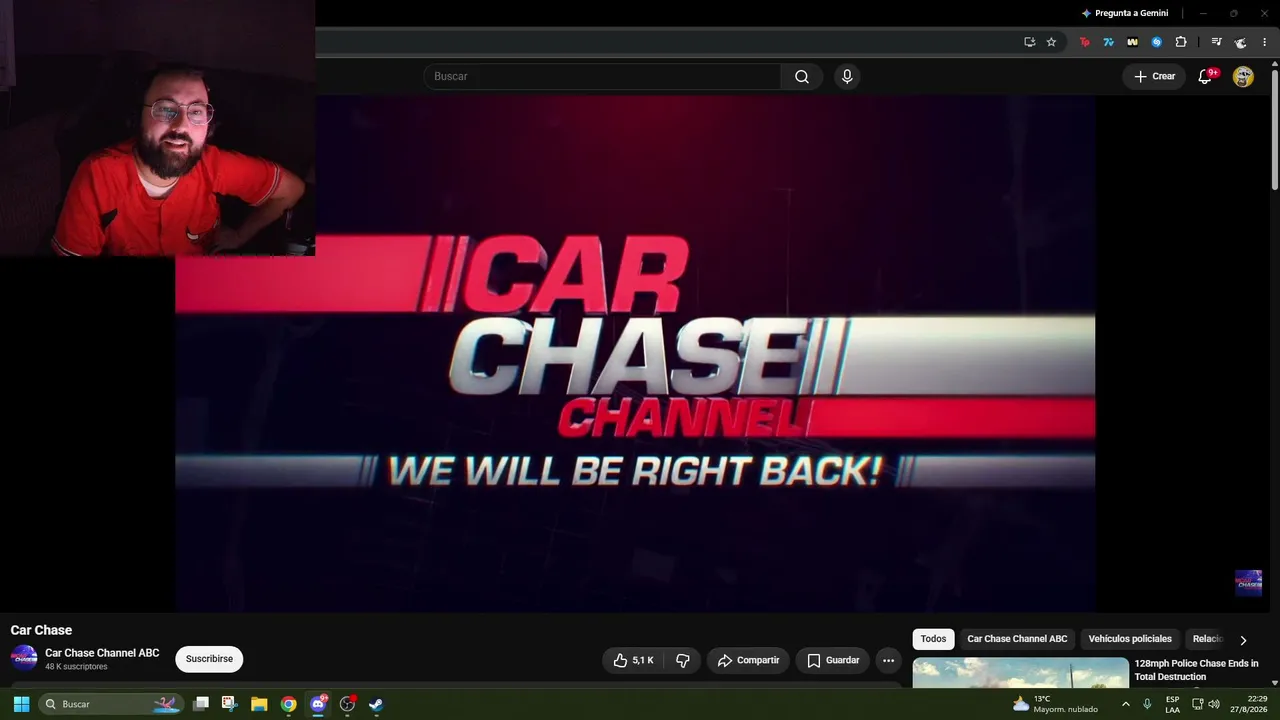Viewport: 1280px width, 720px height.
Task: Save the video with Guardar
Action: pyautogui.click(x=833, y=660)
